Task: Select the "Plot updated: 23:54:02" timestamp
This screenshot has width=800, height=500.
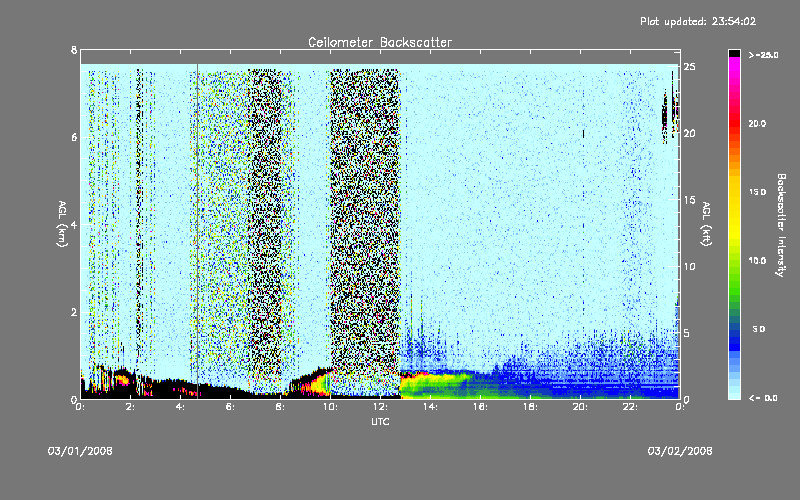Action: point(698,21)
